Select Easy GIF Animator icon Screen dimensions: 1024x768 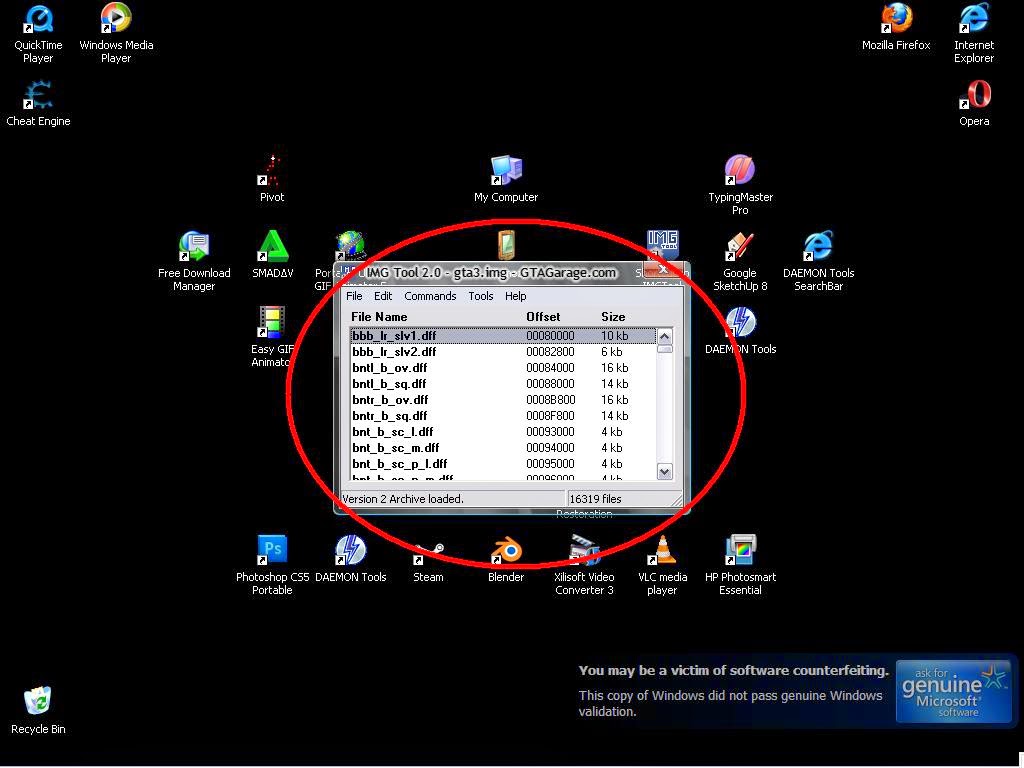point(272,337)
